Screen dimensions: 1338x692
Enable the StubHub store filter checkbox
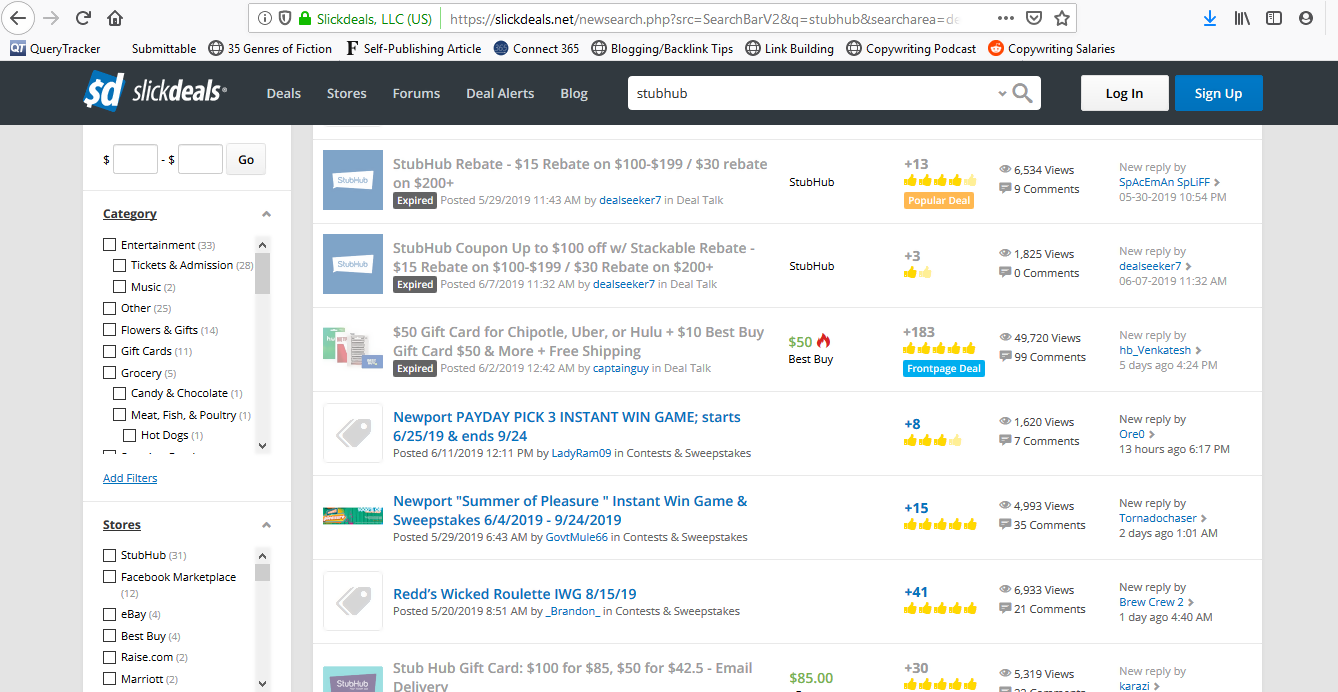pos(110,555)
